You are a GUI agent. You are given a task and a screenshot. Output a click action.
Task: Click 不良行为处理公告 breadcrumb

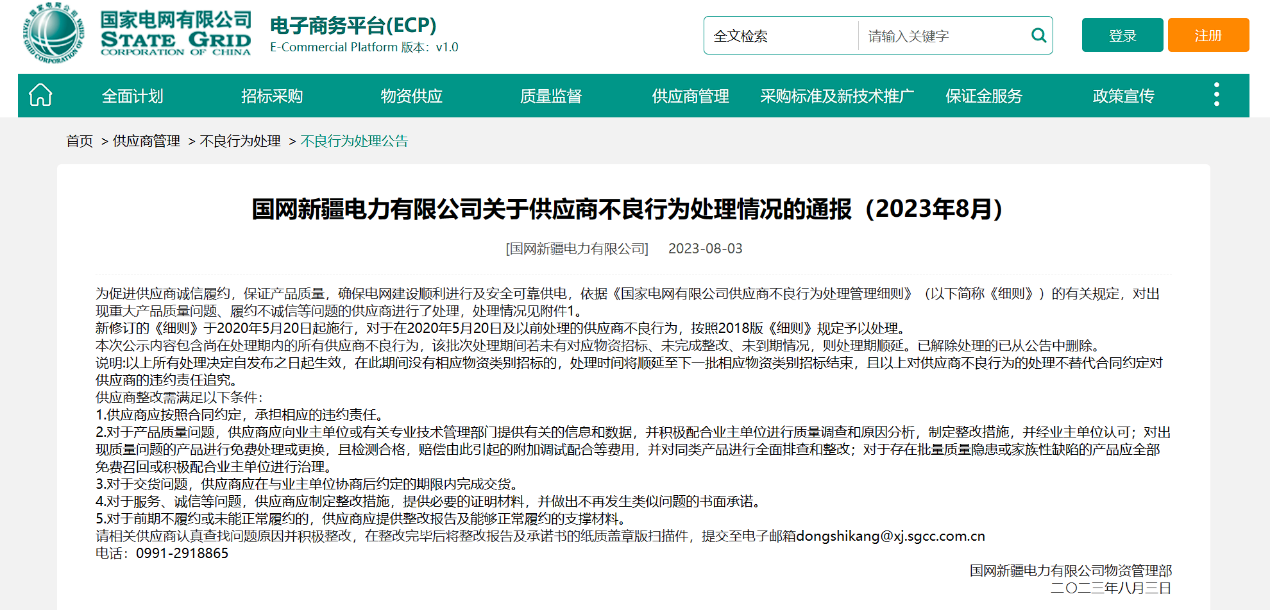355,141
